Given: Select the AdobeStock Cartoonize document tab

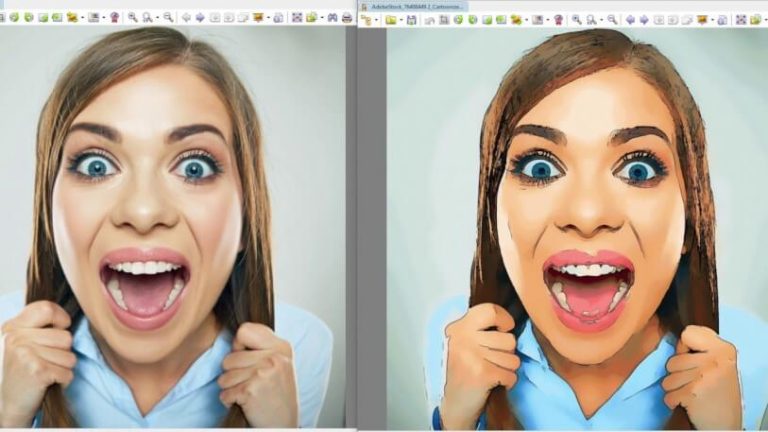Looking at the screenshot, I should point(413,7).
